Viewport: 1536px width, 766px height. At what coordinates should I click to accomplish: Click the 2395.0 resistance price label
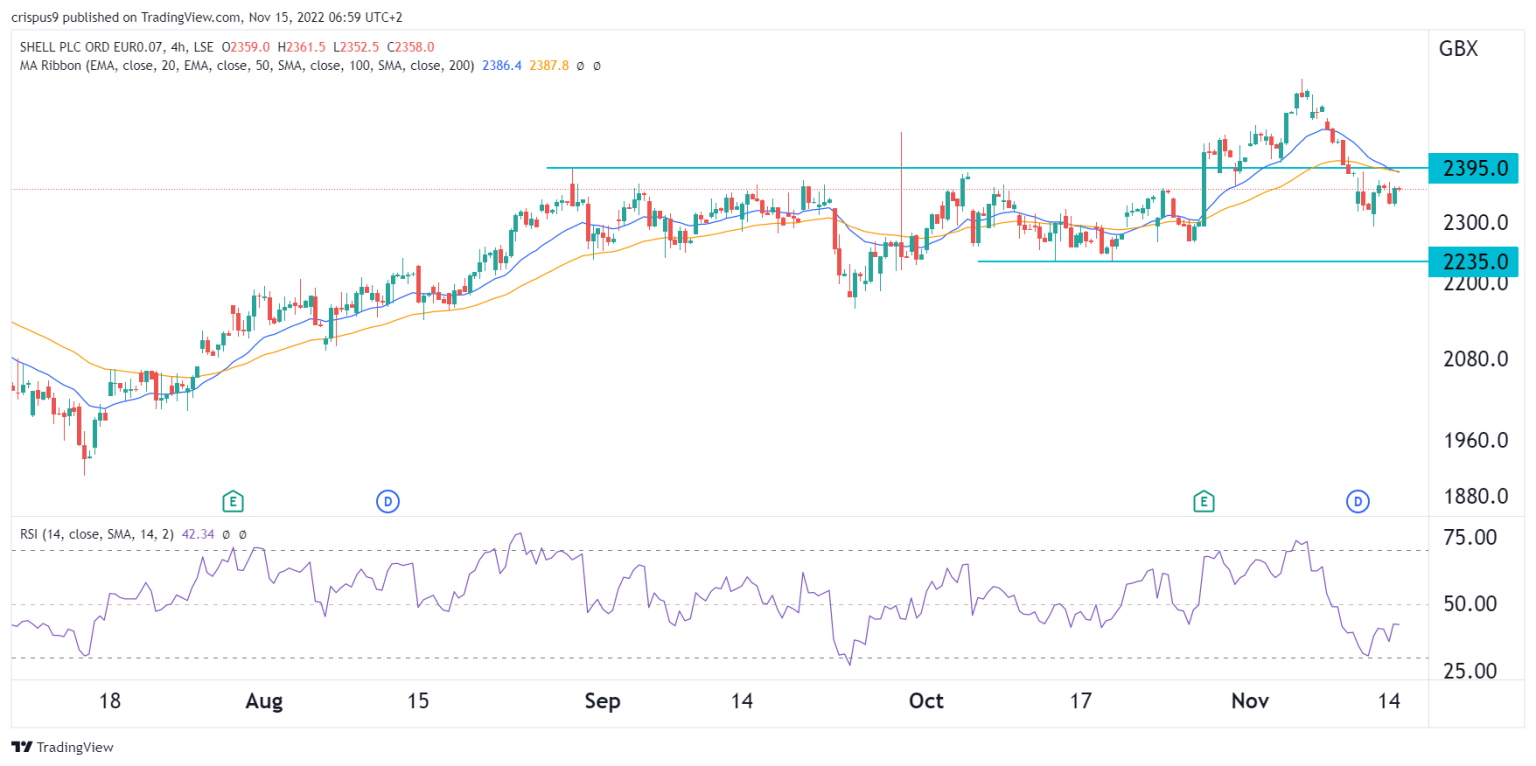[1474, 168]
